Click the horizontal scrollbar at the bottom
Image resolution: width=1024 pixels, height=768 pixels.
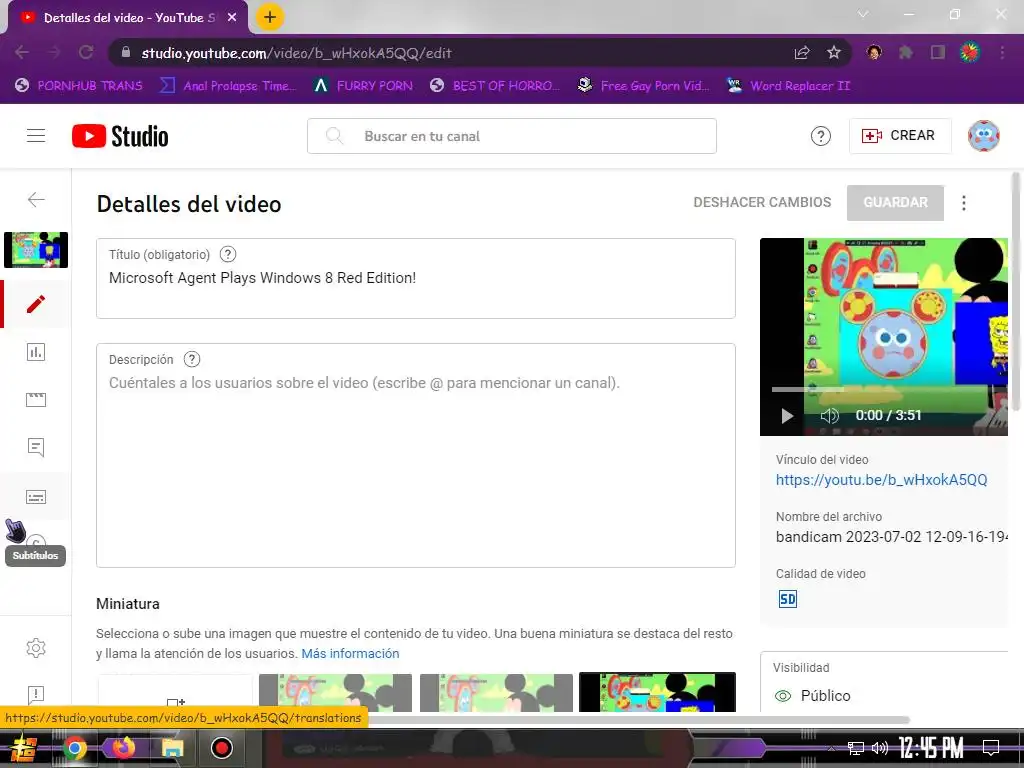(639, 720)
